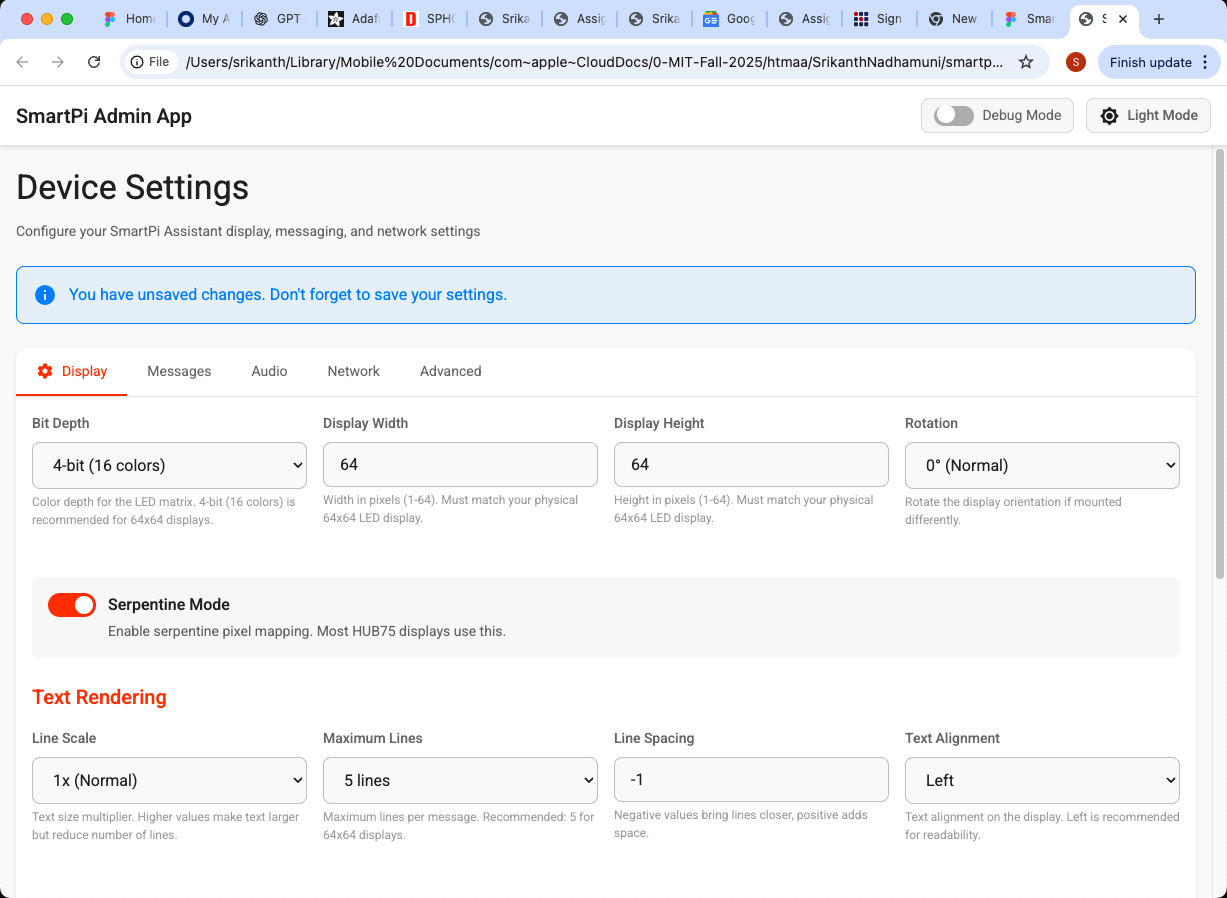Open the Maximum Lines dropdown
This screenshot has width=1227, height=898.
pyautogui.click(x=460, y=780)
